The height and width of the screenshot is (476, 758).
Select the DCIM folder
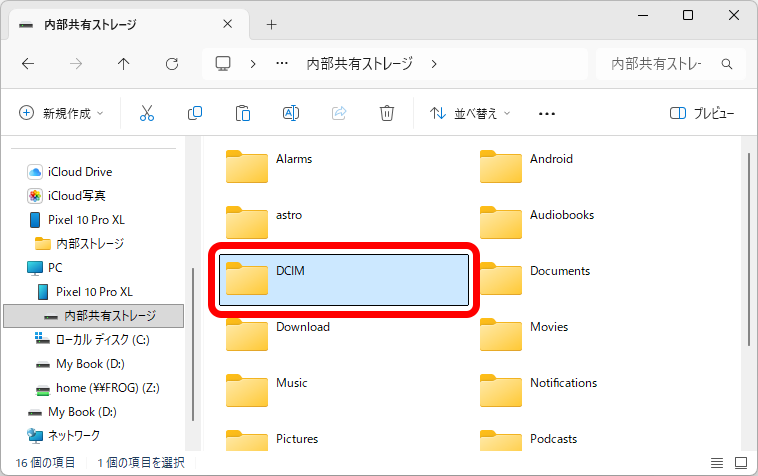click(344, 280)
